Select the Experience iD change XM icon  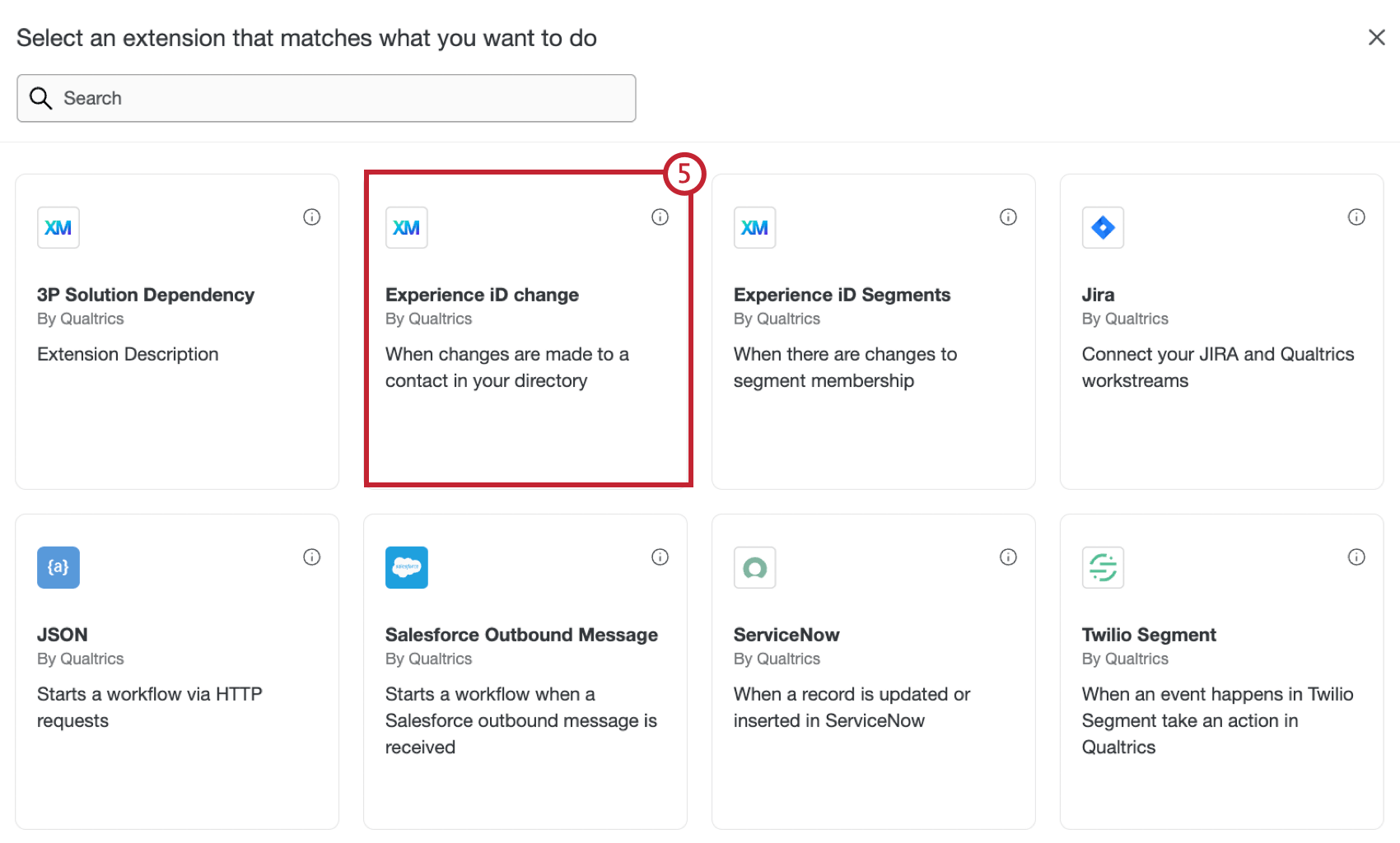[406, 228]
